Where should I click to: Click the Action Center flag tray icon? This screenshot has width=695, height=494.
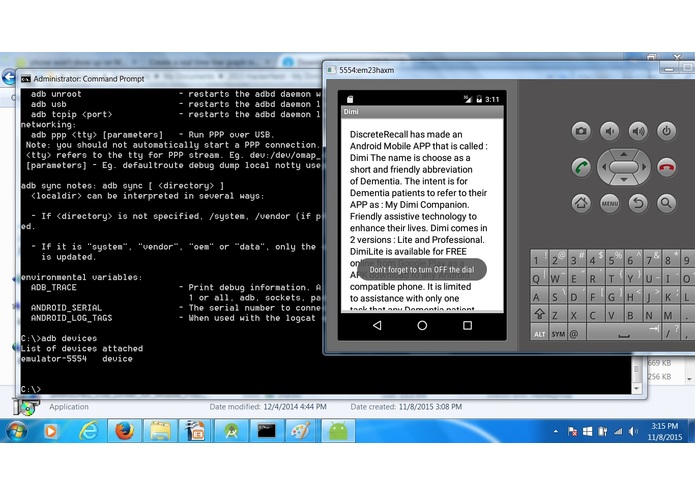572,431
